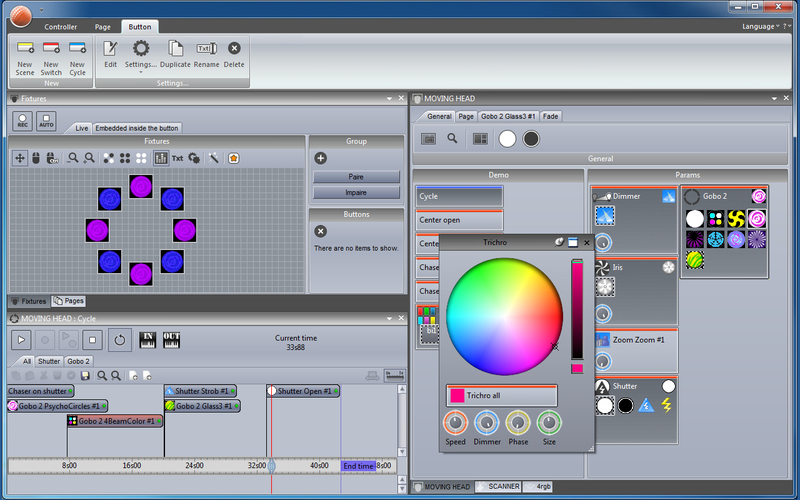Click the add group plus icon
The height and width of the screenshot is (500, 800).
click(320, 158)
